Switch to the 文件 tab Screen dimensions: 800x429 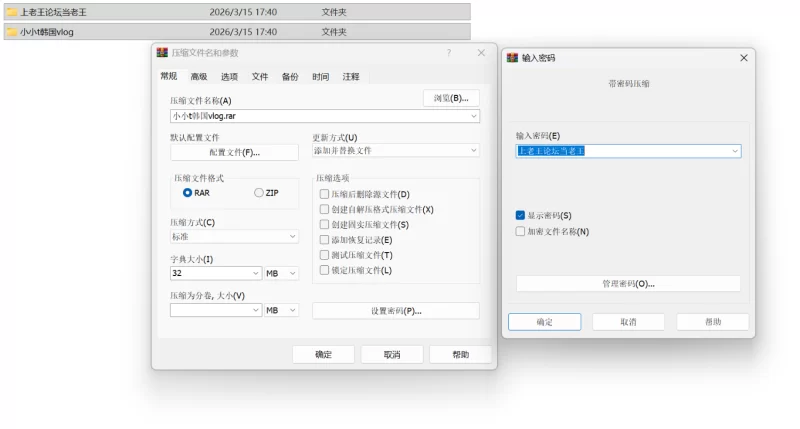coord(260,77)
